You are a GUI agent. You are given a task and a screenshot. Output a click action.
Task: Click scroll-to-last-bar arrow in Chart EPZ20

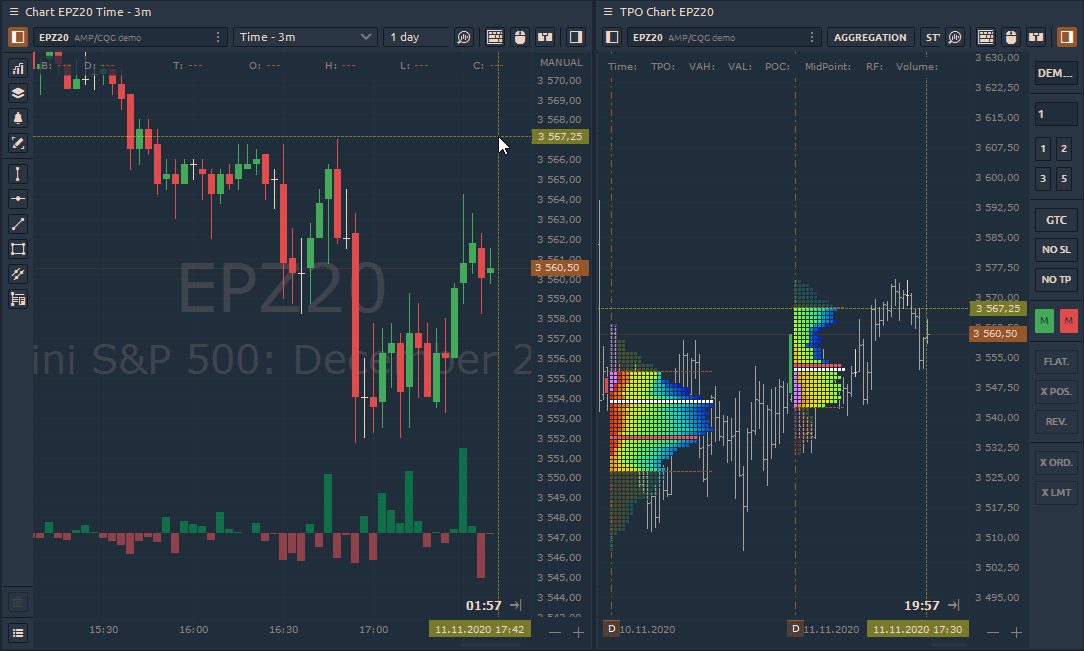[516, 605]
